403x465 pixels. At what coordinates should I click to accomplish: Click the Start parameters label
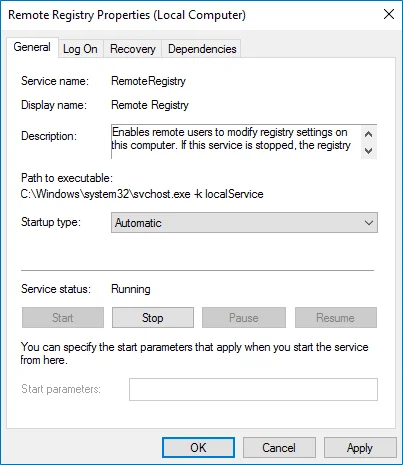61,389
